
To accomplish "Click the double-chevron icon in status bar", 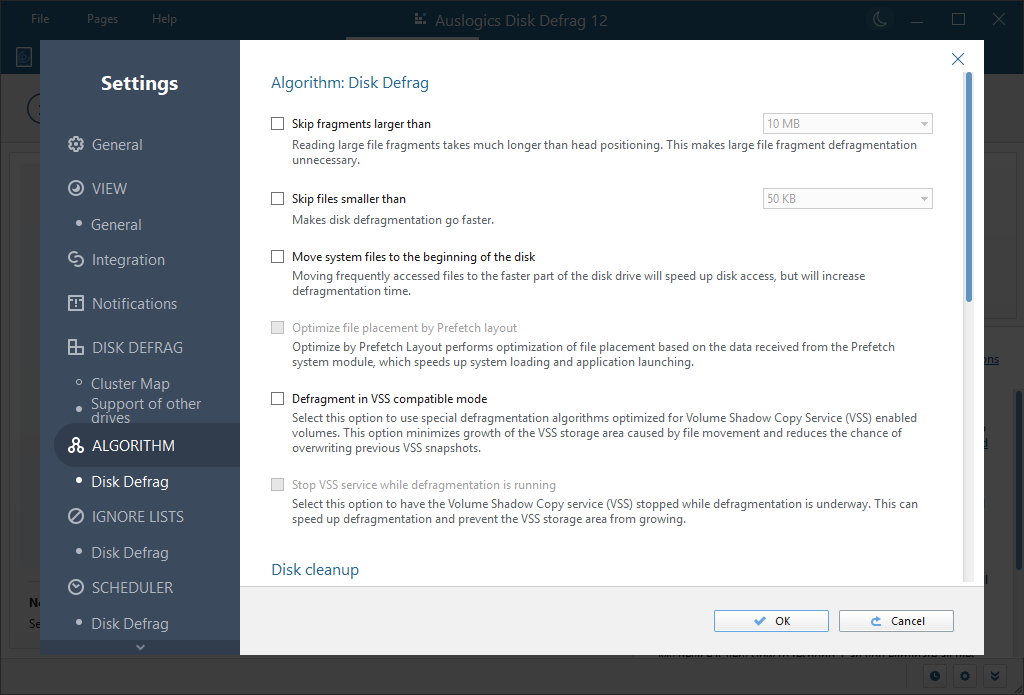I will click(995, 676).
